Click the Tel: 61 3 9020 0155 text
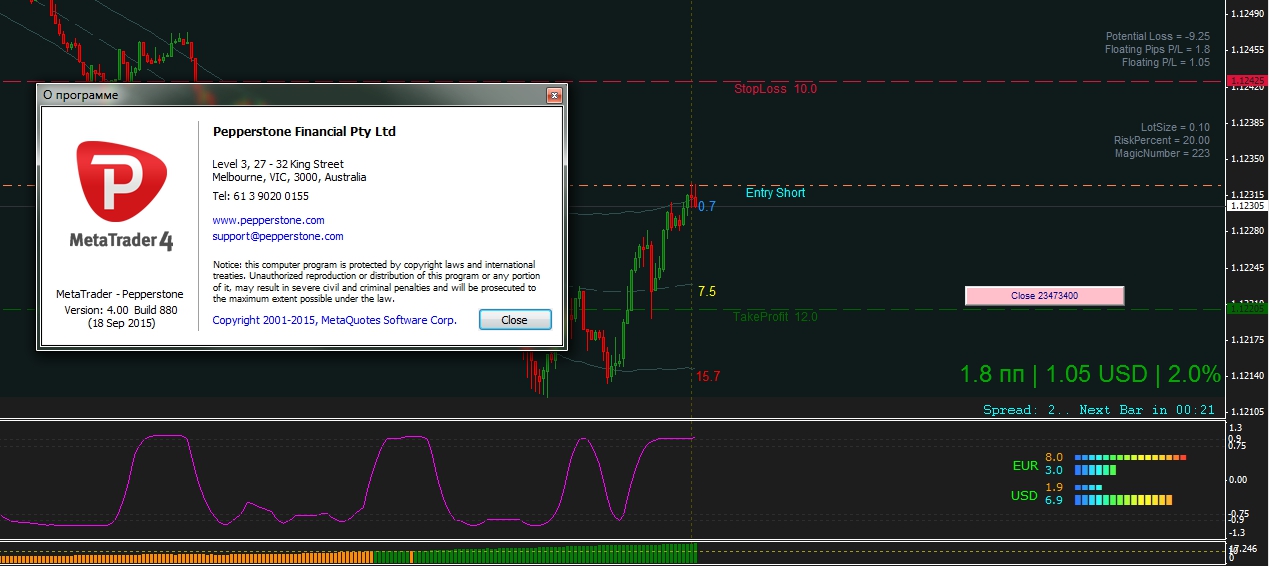The height and width of the screenshot is (566, 1269). point(260,196)
